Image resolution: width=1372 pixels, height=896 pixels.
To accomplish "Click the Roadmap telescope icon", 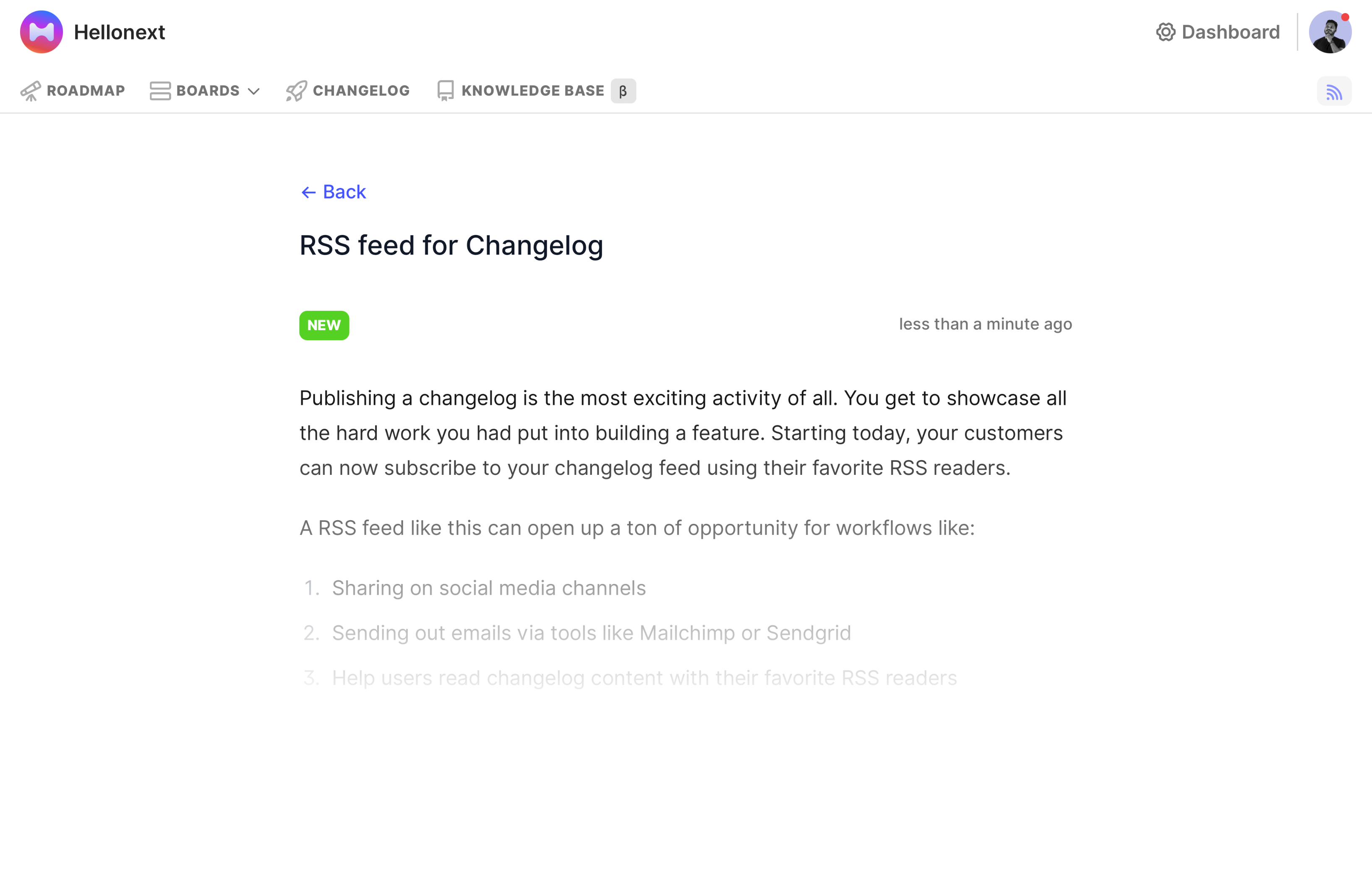I will [31, 91].
